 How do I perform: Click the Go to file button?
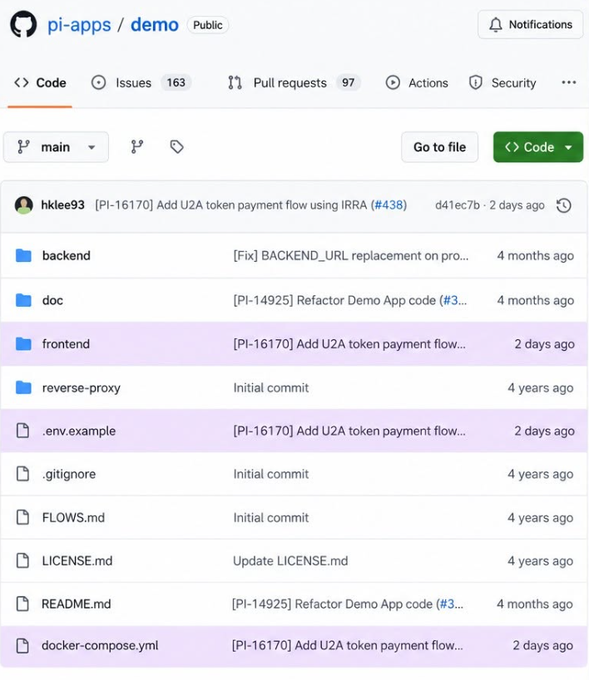point(439,147)
